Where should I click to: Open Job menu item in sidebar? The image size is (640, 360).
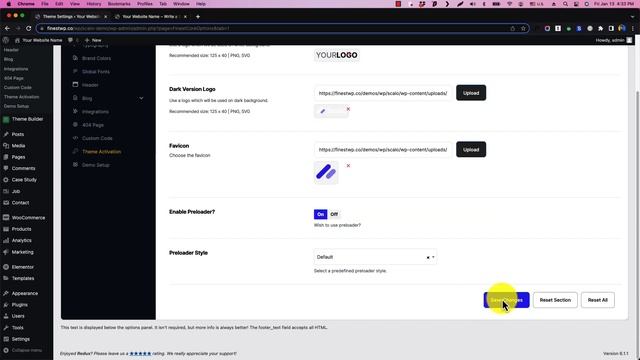[16, 191]
